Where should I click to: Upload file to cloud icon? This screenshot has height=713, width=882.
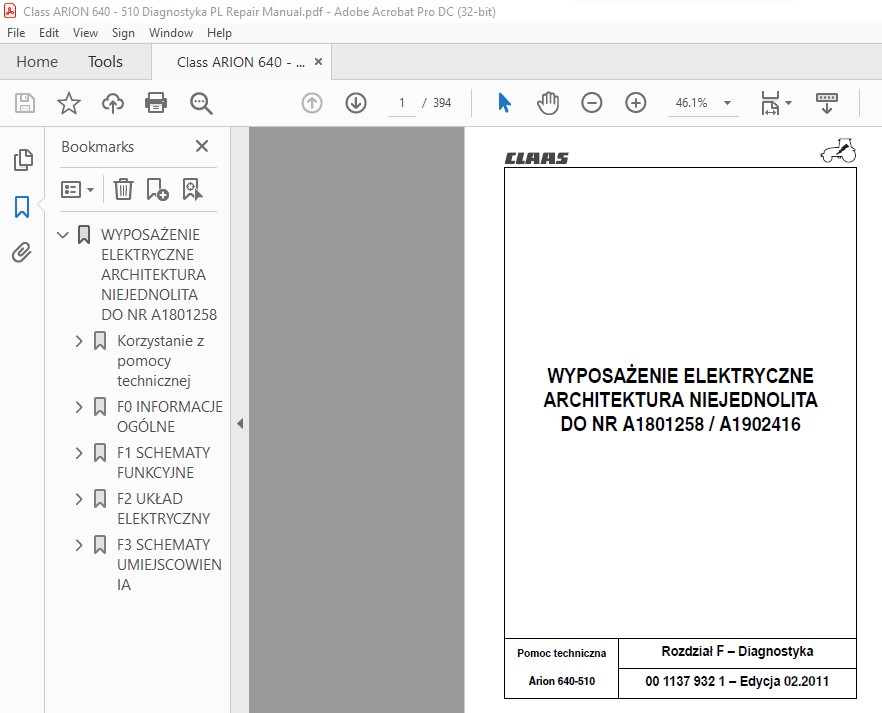pyautogui.click(x=112, y=103)
